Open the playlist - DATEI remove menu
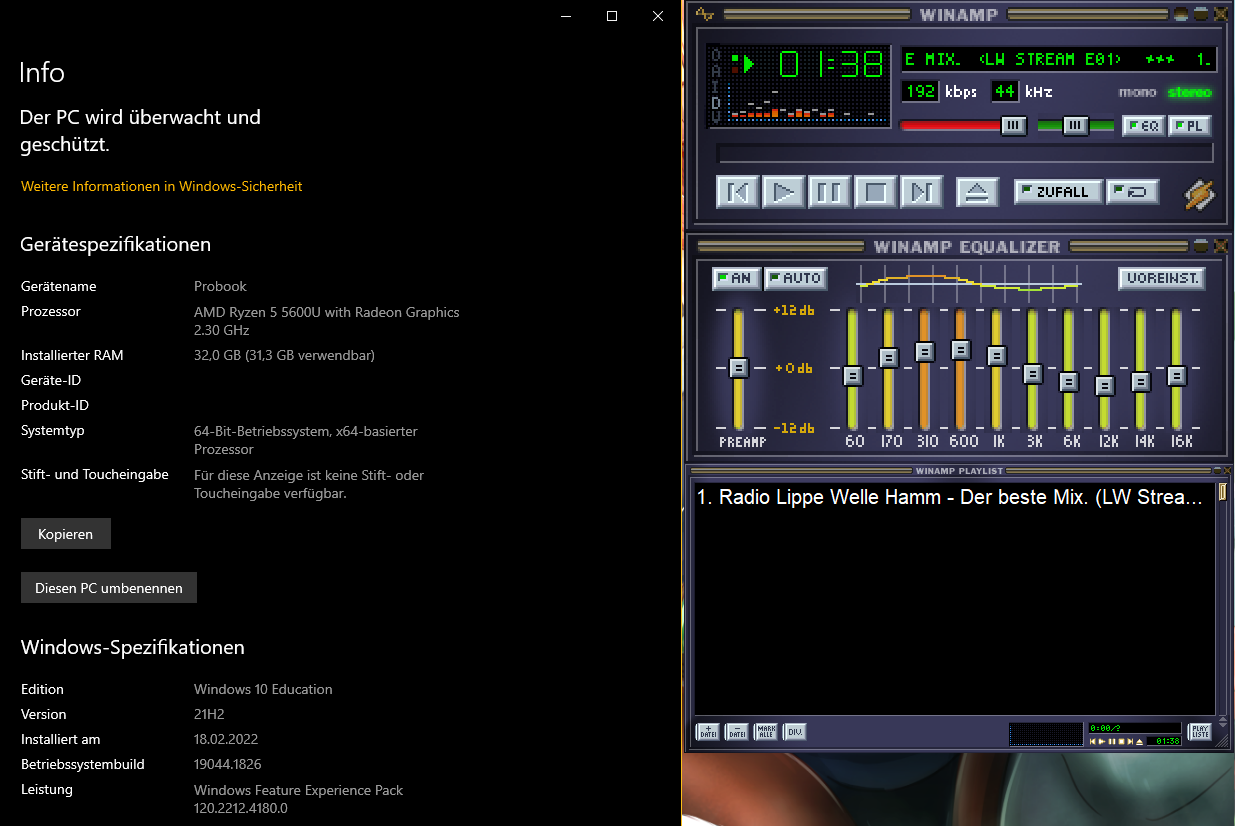 737,732
